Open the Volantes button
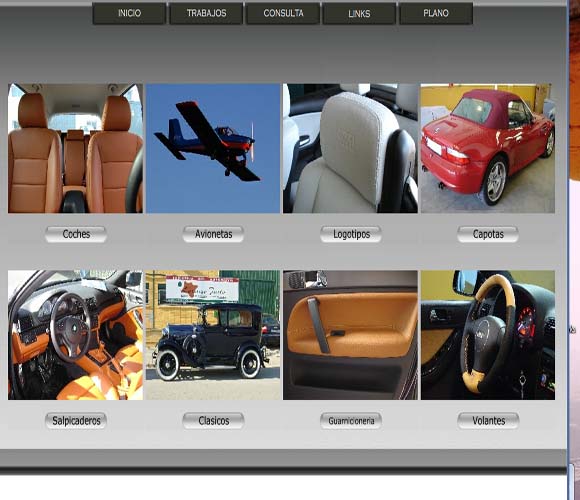This screenshot has height=500, width=580. click(488, 421)
